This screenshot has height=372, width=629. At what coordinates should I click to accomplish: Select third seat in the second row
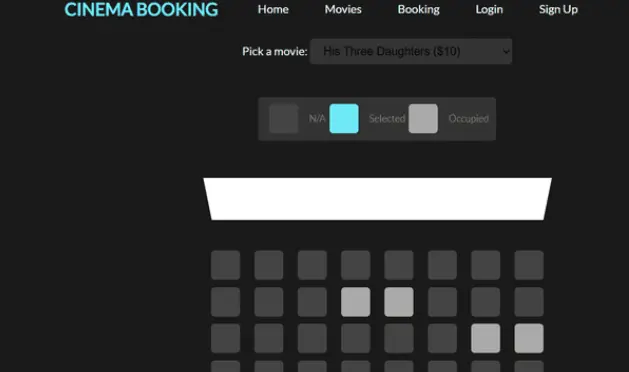[x=312, y=302]
